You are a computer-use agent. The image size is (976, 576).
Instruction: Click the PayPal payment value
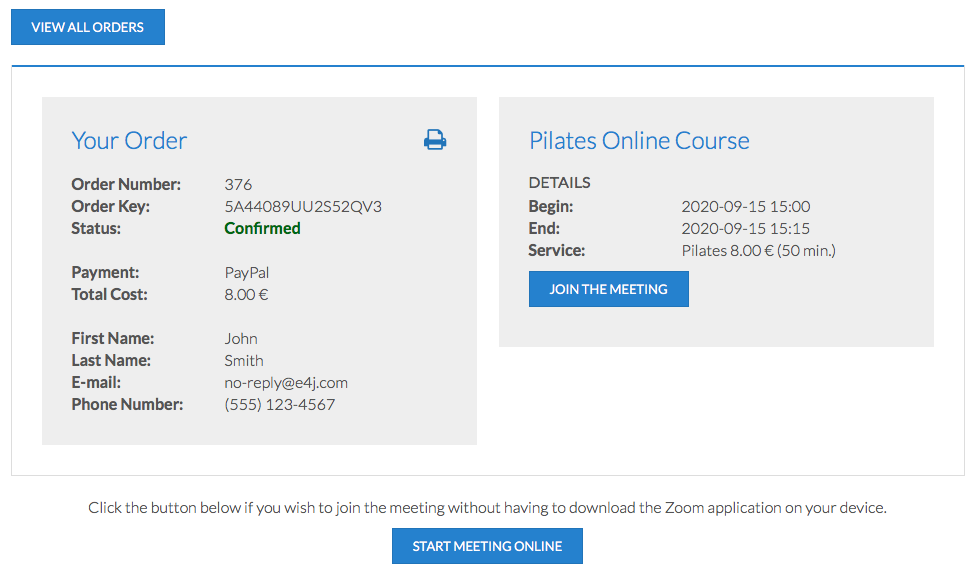[246, 273]
